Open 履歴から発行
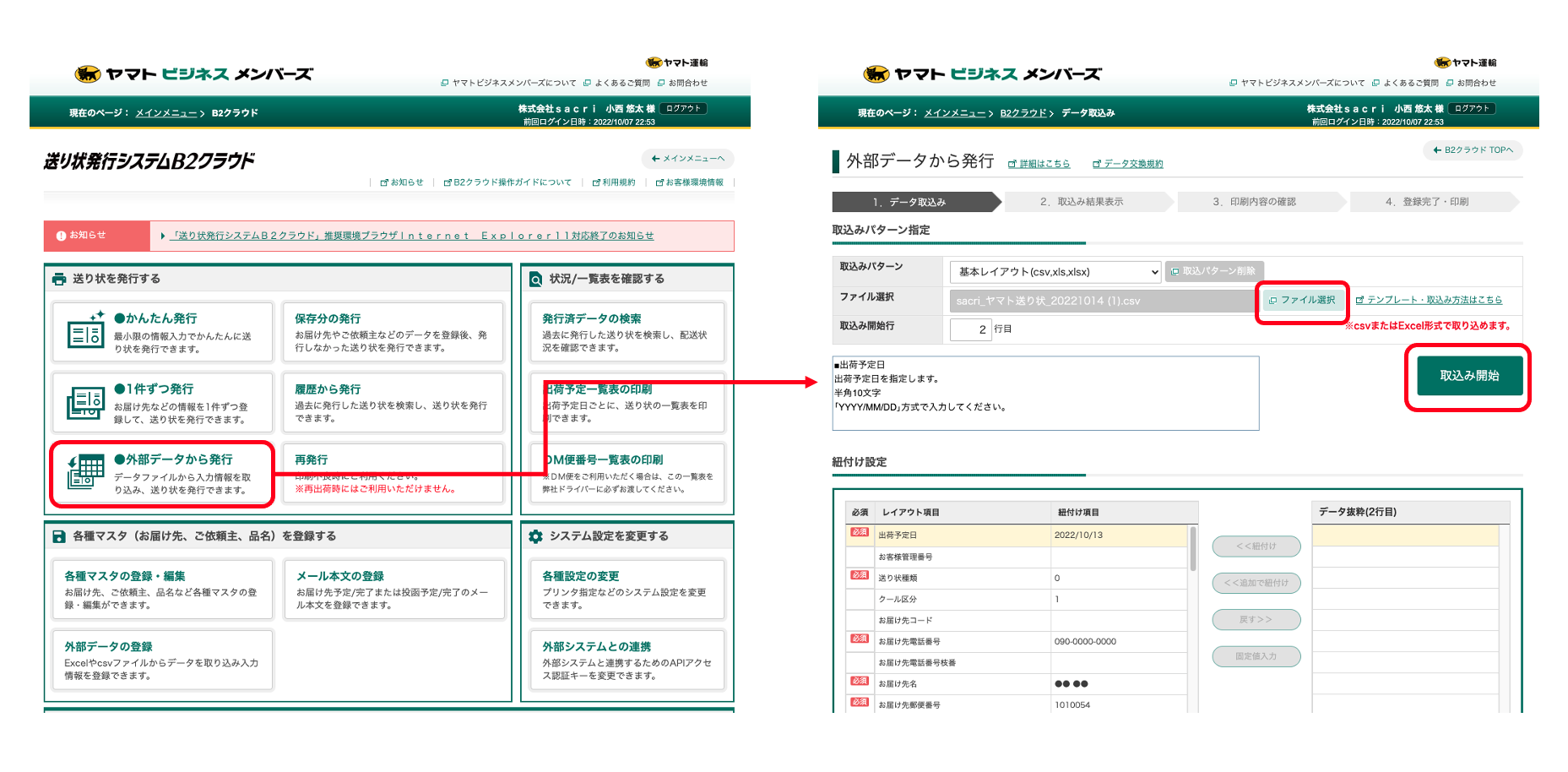The image size is (1568, 772). pyautogui.click(x=393, y=403)
